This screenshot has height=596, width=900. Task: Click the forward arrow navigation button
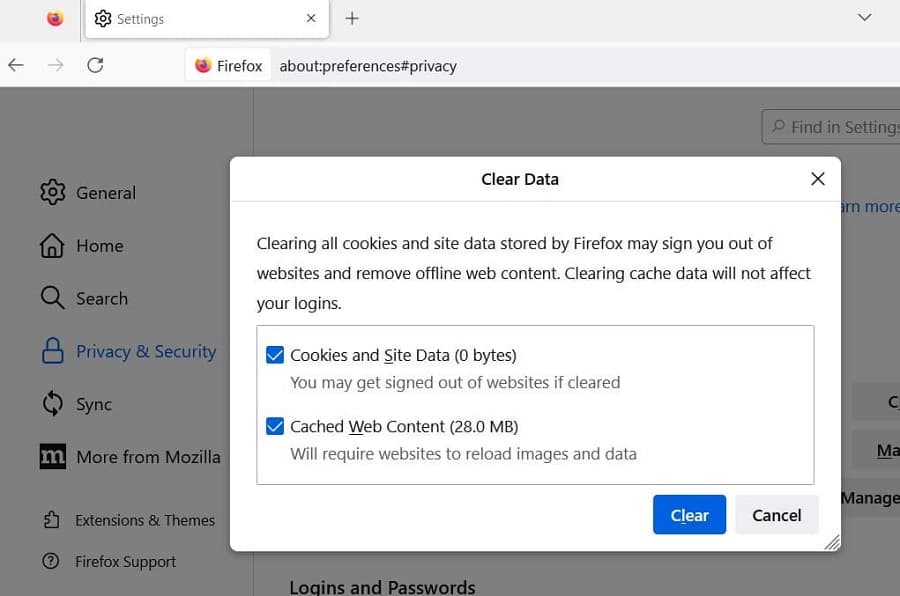click(x=56, y=65)
